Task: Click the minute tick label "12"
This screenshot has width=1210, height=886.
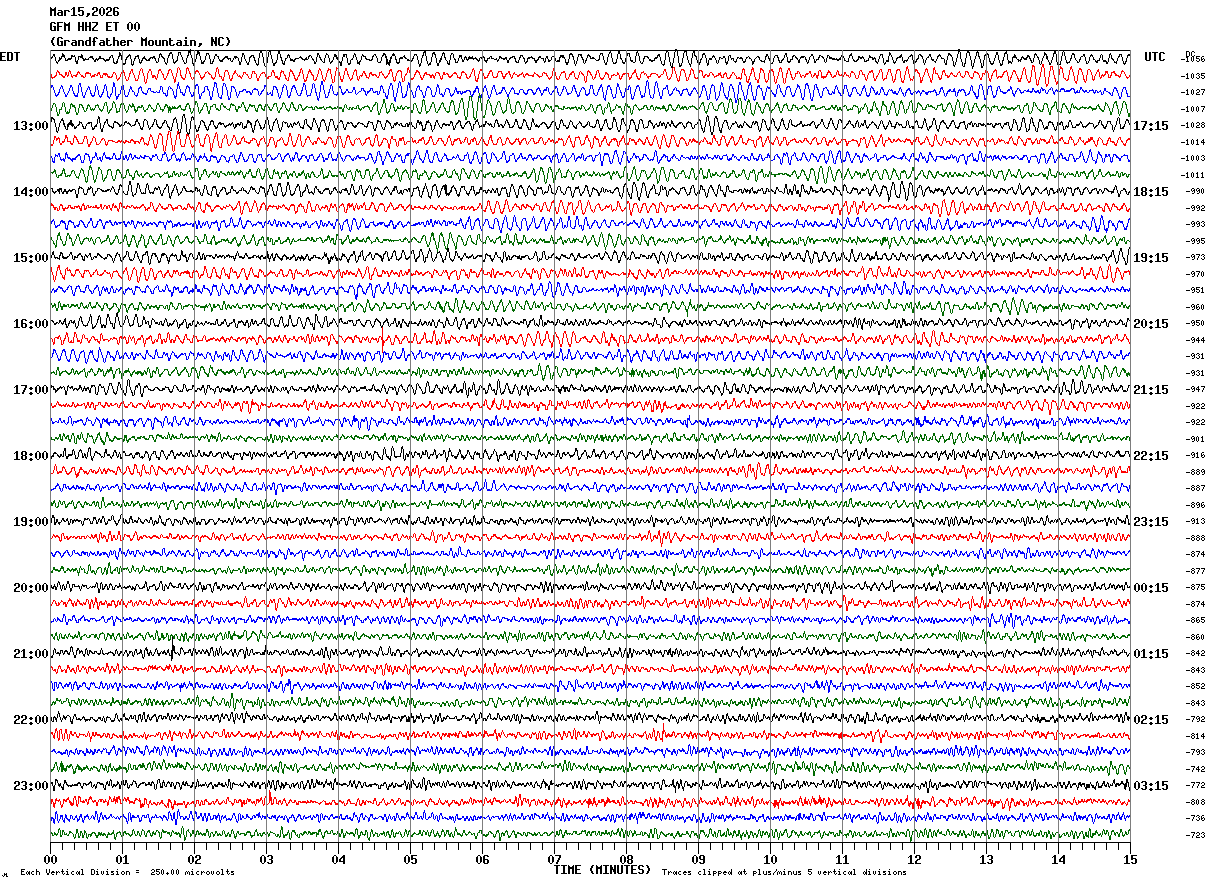Action: [914, 859]
